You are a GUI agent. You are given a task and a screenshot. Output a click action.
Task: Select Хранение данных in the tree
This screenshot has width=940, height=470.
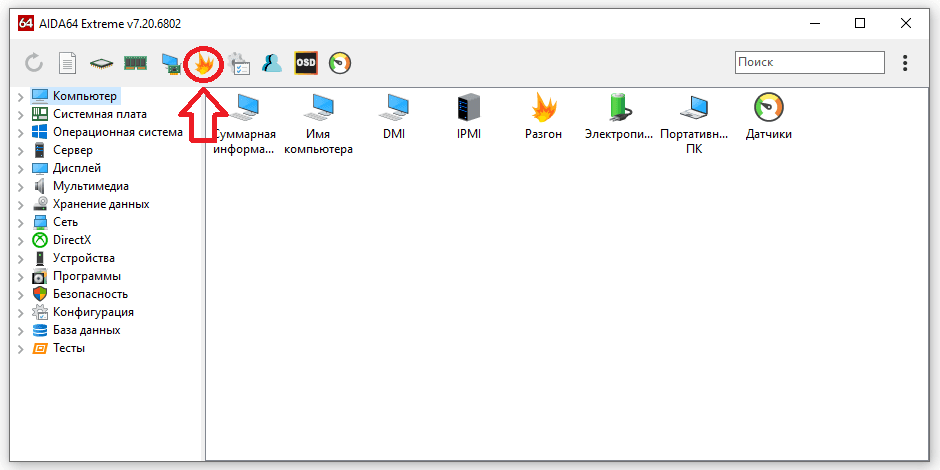pyautogui.click(x=101, y=204)
